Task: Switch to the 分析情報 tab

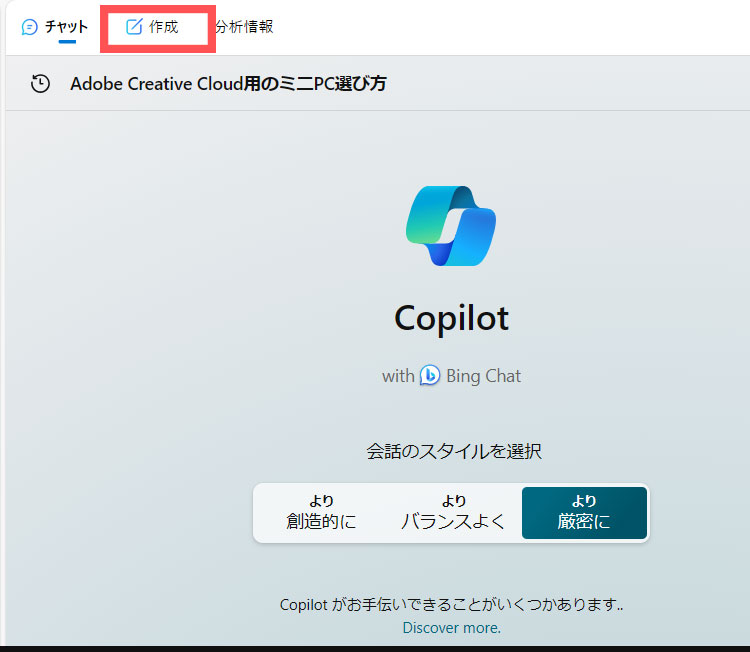Action: [244, 27]
